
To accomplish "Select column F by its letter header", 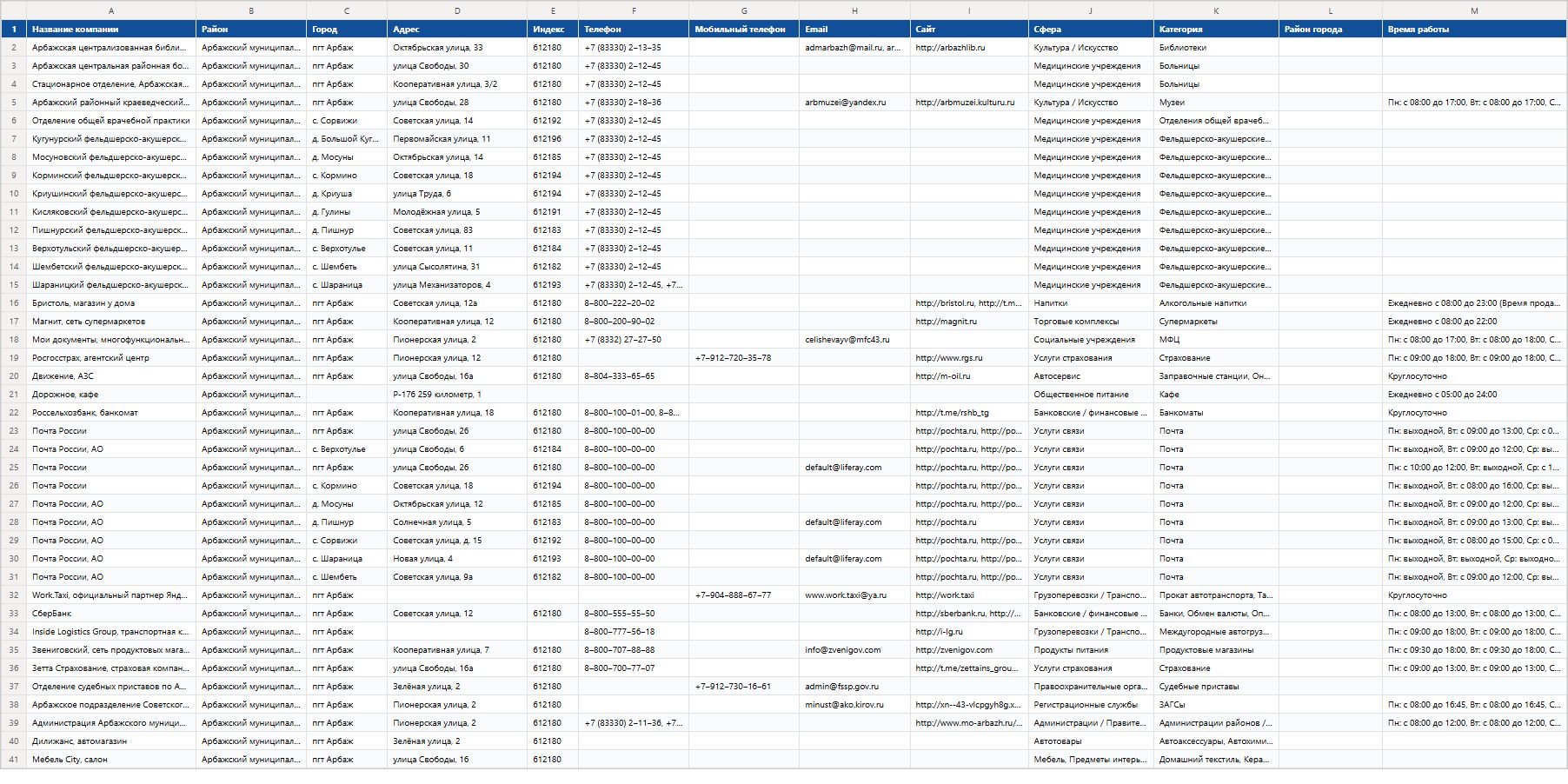I will (x=634, y=10).
